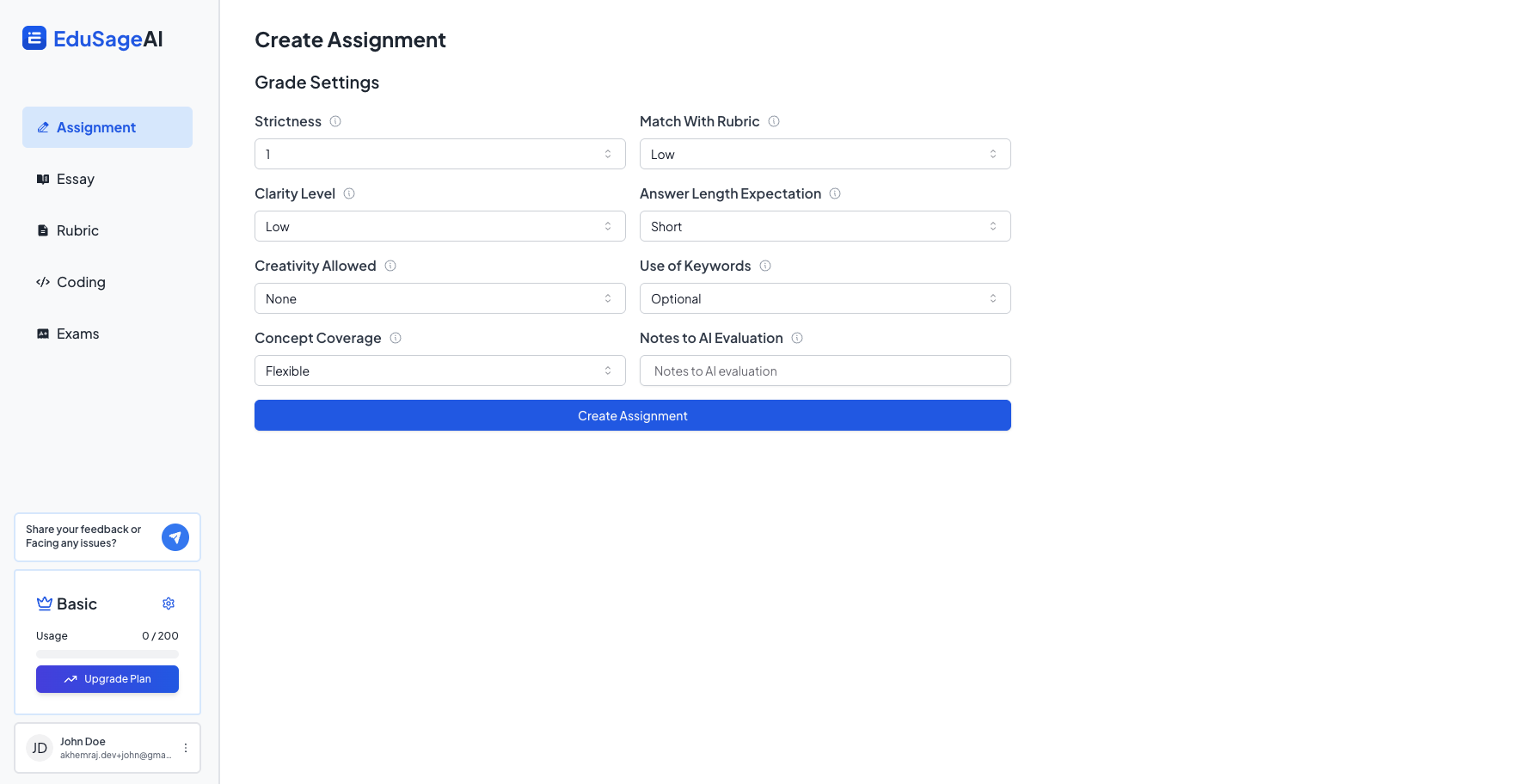The image size is (1534, 784).
Task: Send feedback via paper plane icon
Action: click(x=175, y=537)
